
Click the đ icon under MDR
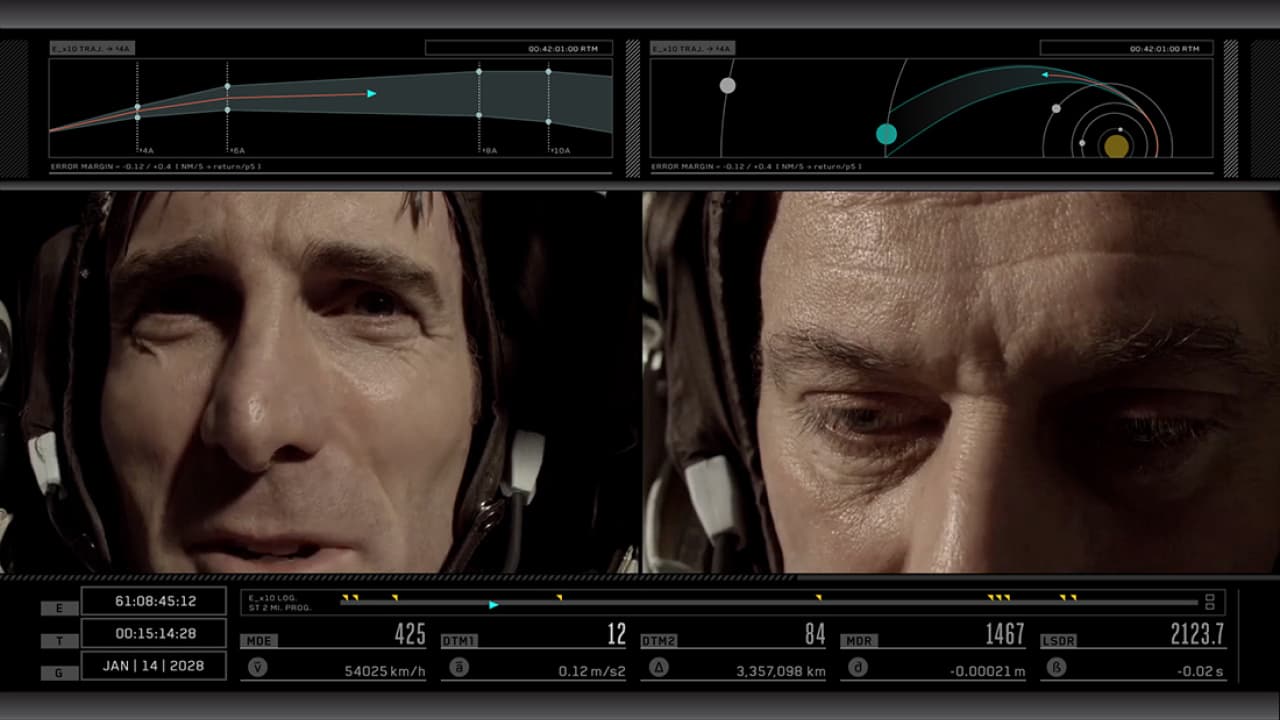858,668
